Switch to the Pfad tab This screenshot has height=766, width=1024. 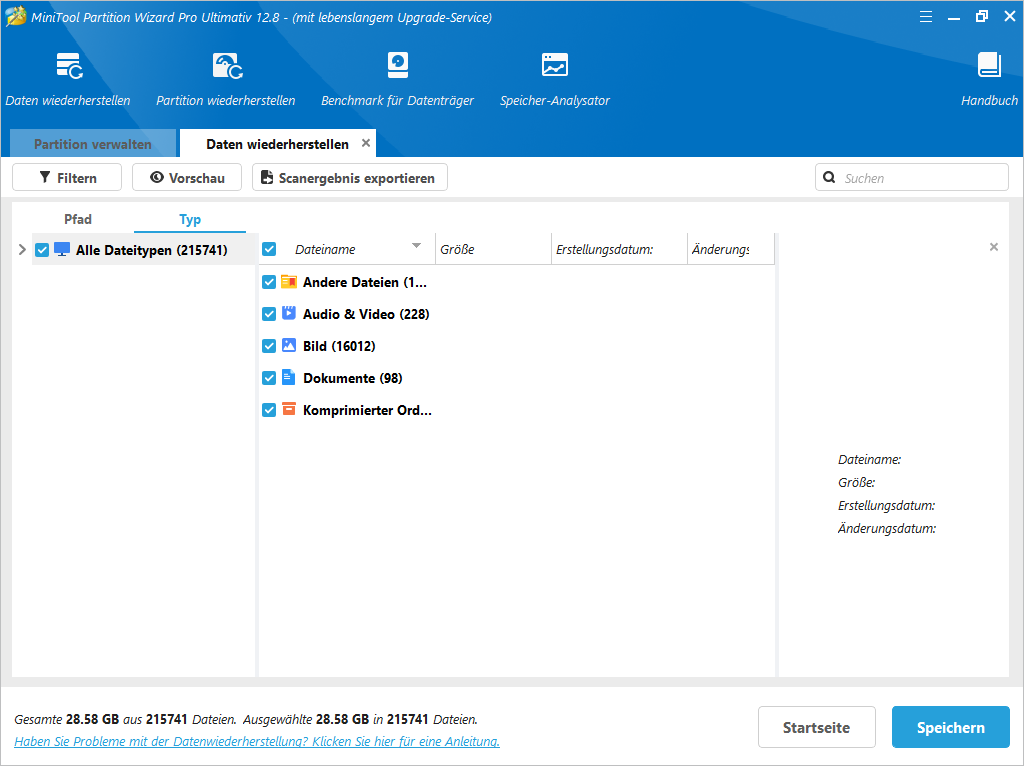coord(78,218)
